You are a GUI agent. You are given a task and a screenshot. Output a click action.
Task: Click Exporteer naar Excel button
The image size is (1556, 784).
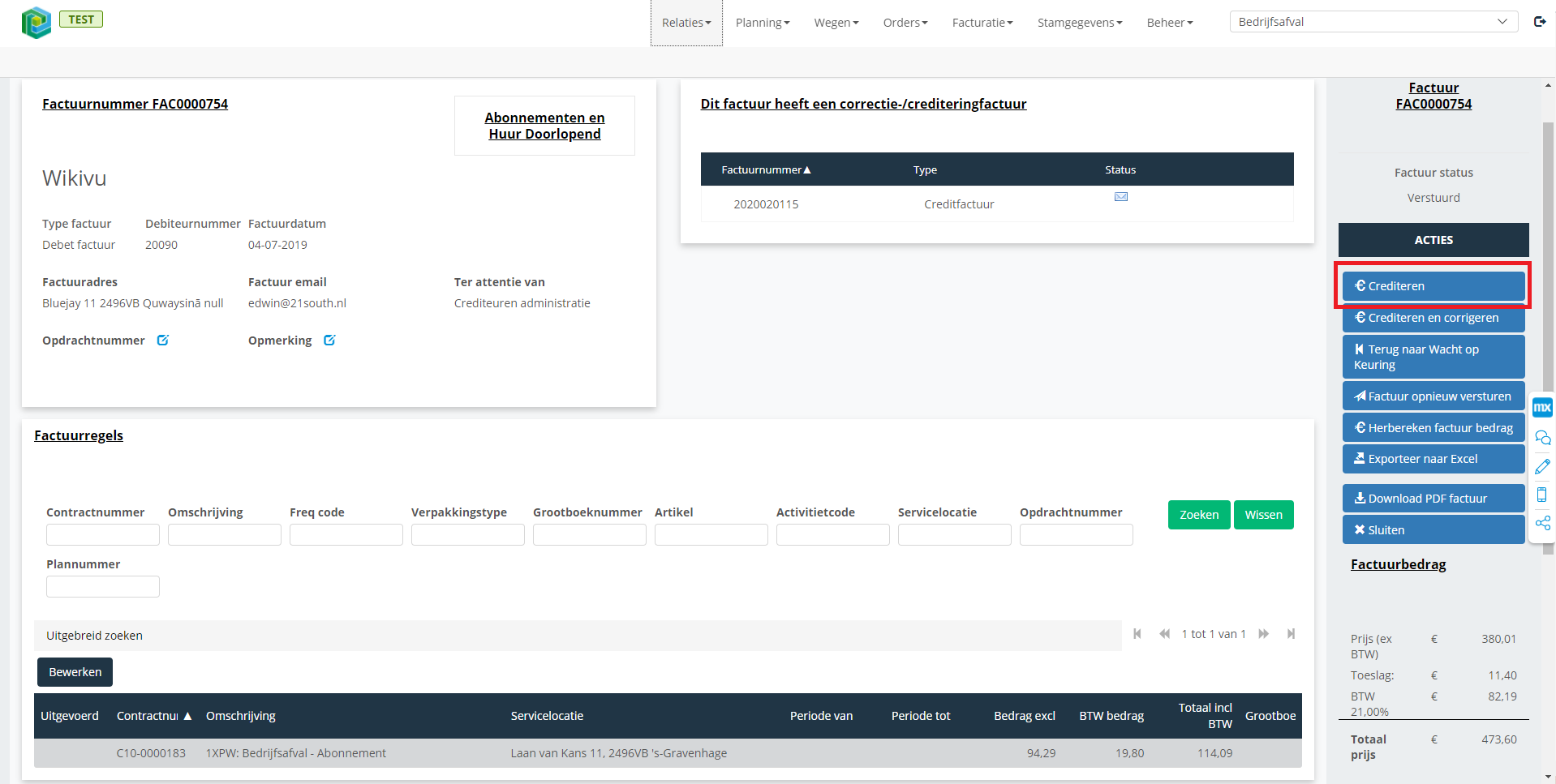(1433, 459)
